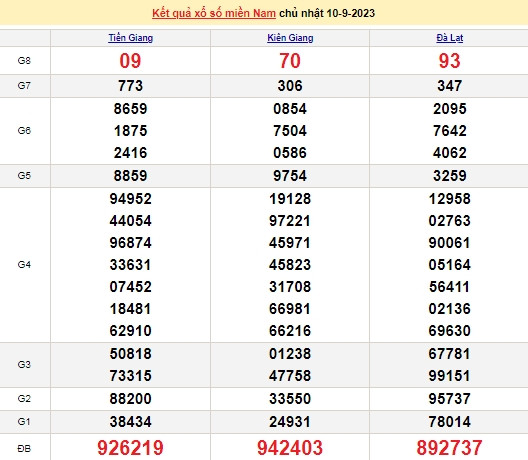Click the G4 number '02136'
Image resolution: width=528 pixels, height=460 pixels.
(450, 309)
